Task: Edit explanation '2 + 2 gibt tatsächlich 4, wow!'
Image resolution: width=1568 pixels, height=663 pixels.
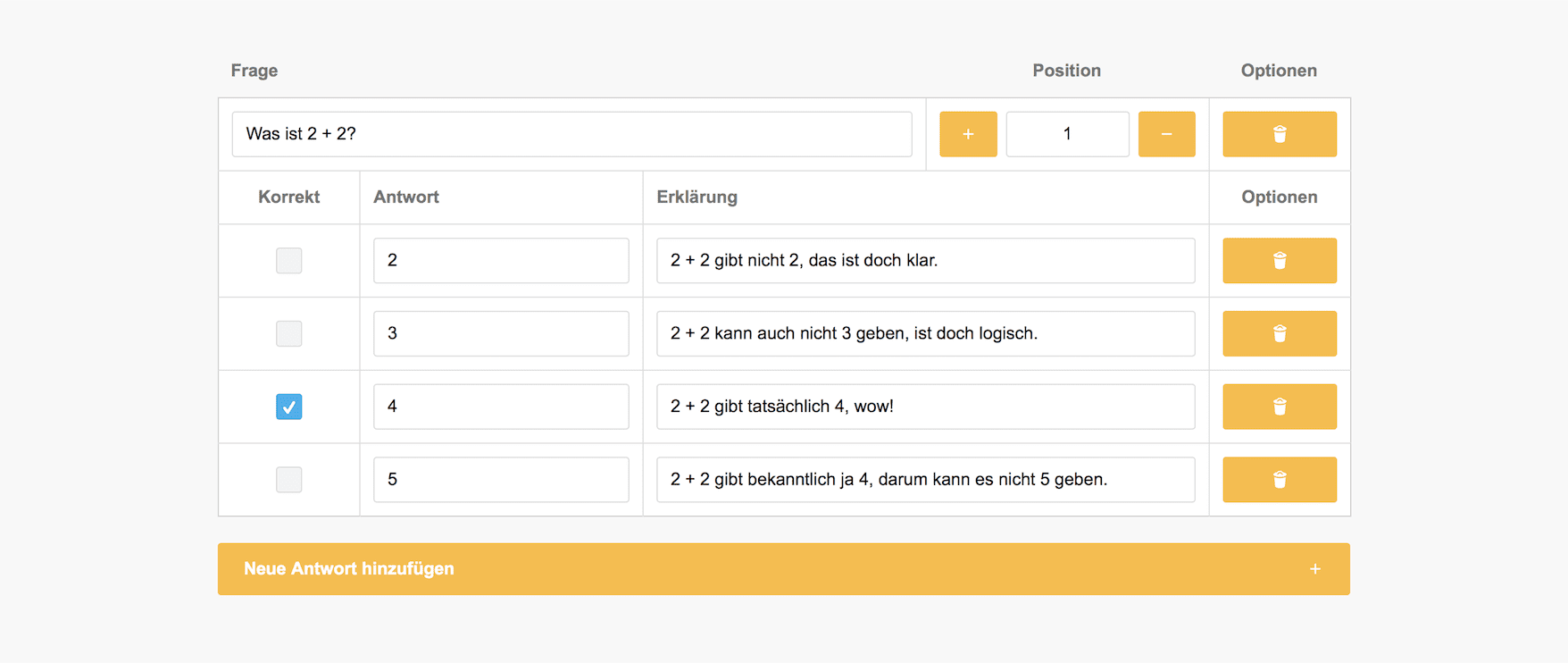Action: [925, 407]
